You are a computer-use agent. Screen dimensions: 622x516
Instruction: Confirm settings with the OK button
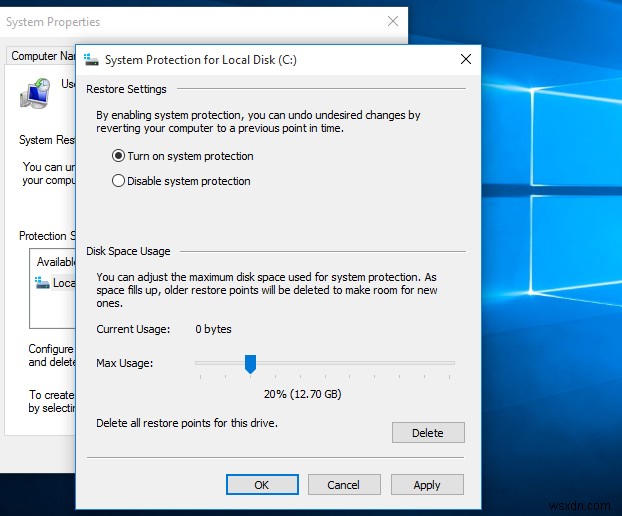[x=262, y=485]
